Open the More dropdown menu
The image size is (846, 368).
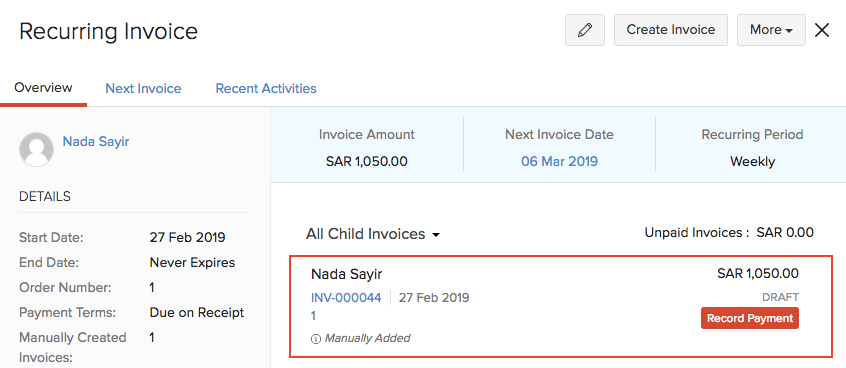tap(771, 30)
